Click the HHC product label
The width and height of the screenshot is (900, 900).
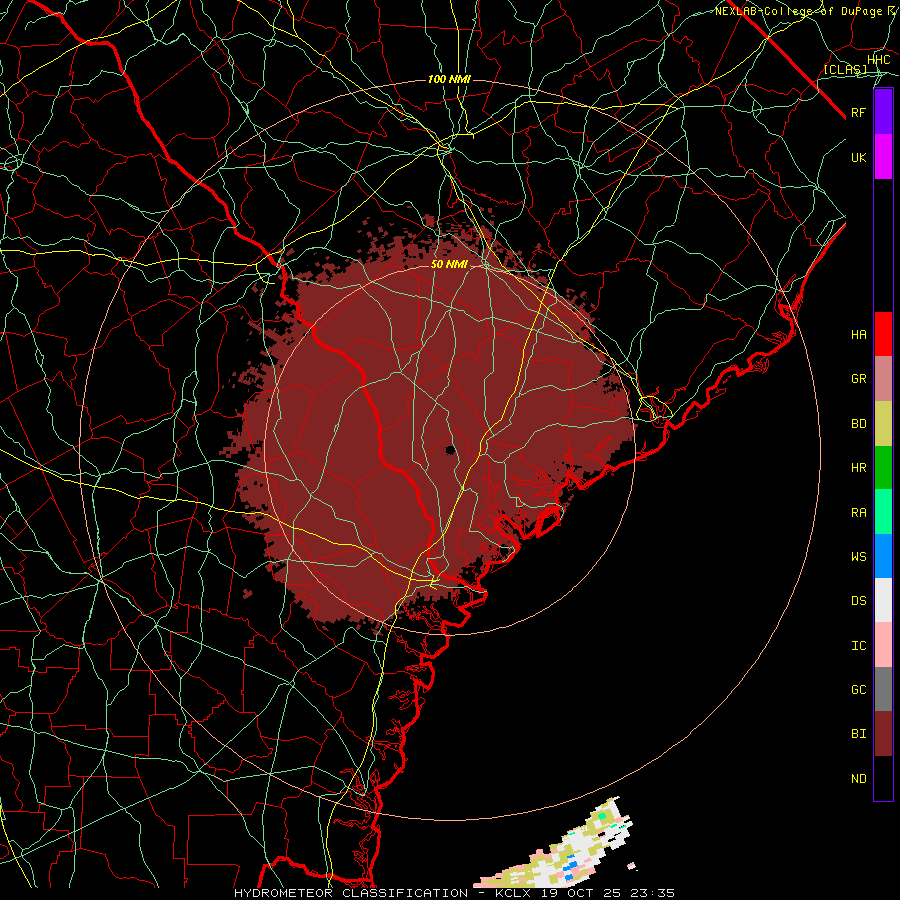879,60
